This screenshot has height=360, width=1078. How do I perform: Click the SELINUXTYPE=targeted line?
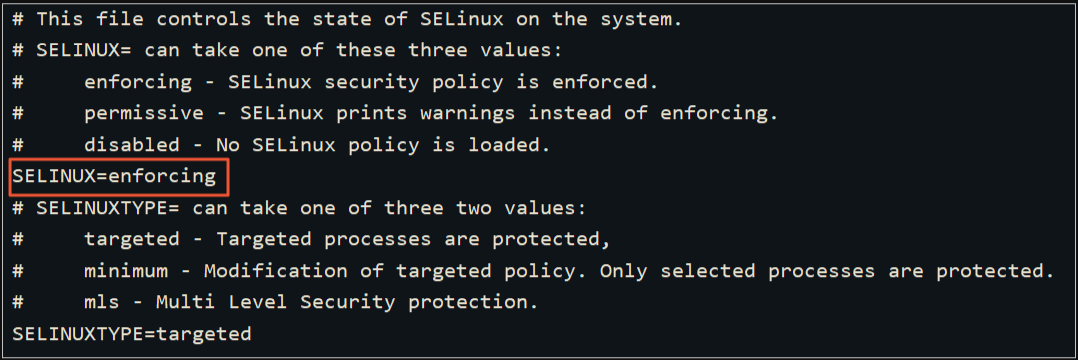tap(132, 335)
